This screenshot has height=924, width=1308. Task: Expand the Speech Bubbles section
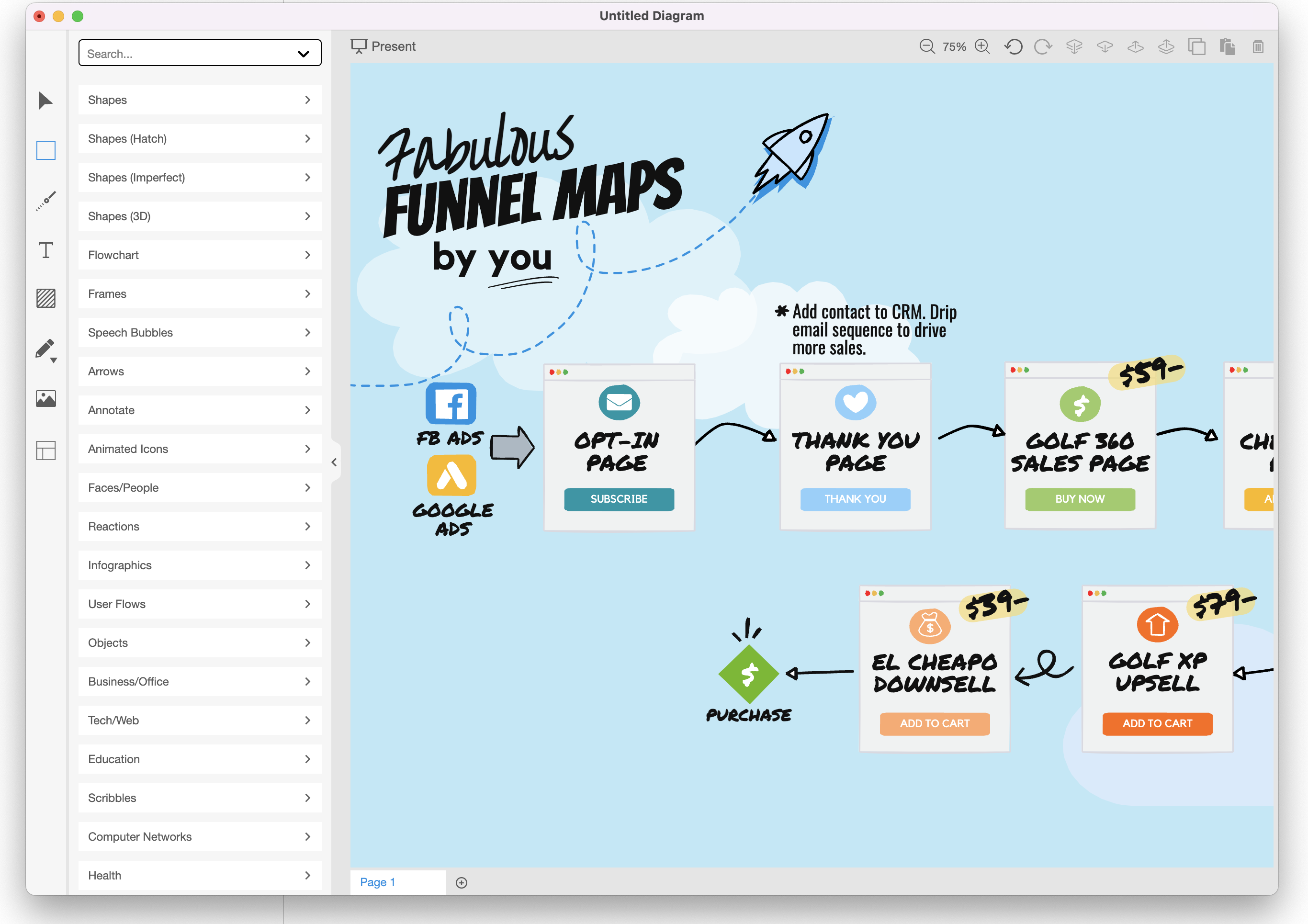click(x=199, y=332)
